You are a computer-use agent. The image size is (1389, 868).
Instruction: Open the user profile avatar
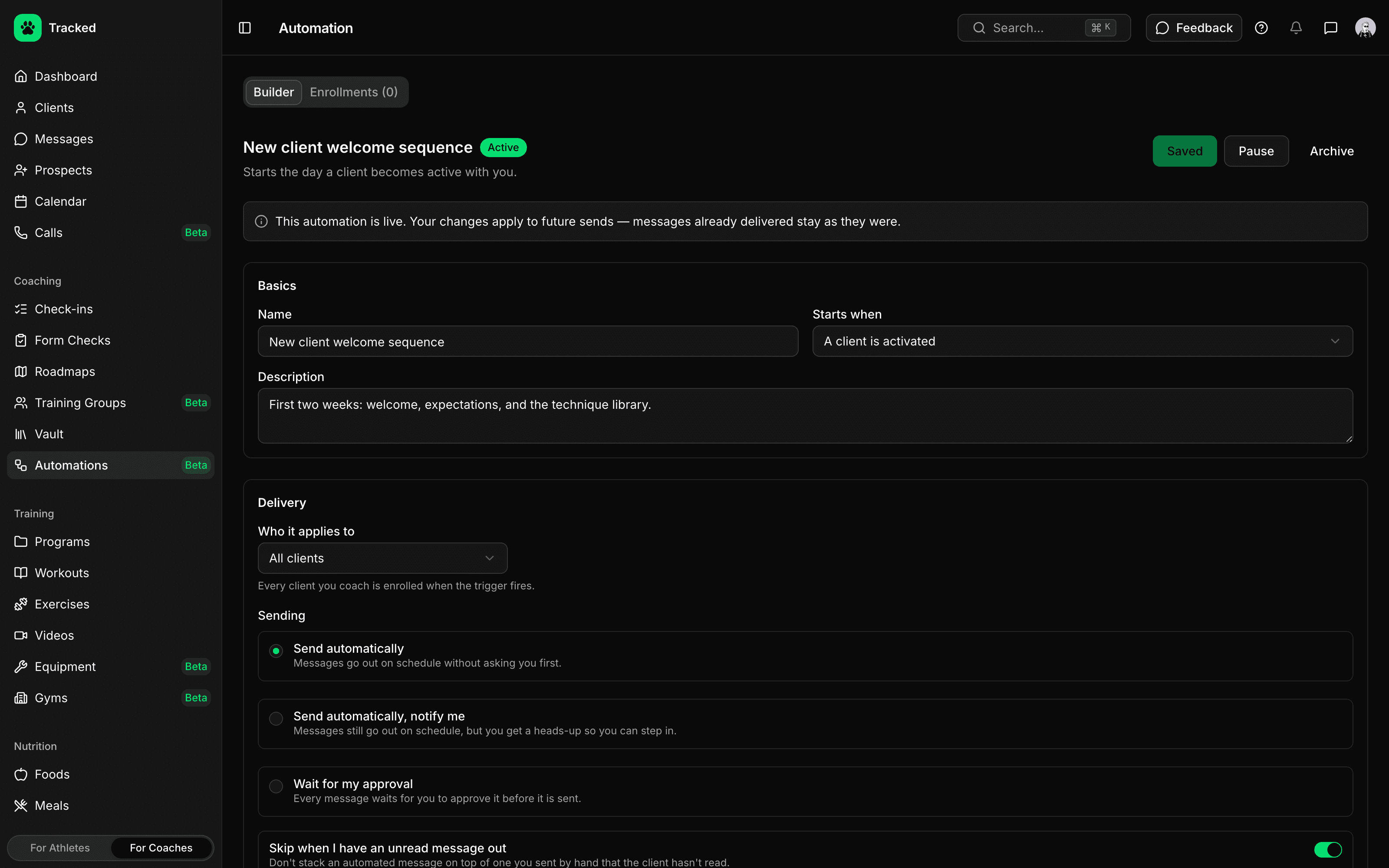[x=1365, y=28]
